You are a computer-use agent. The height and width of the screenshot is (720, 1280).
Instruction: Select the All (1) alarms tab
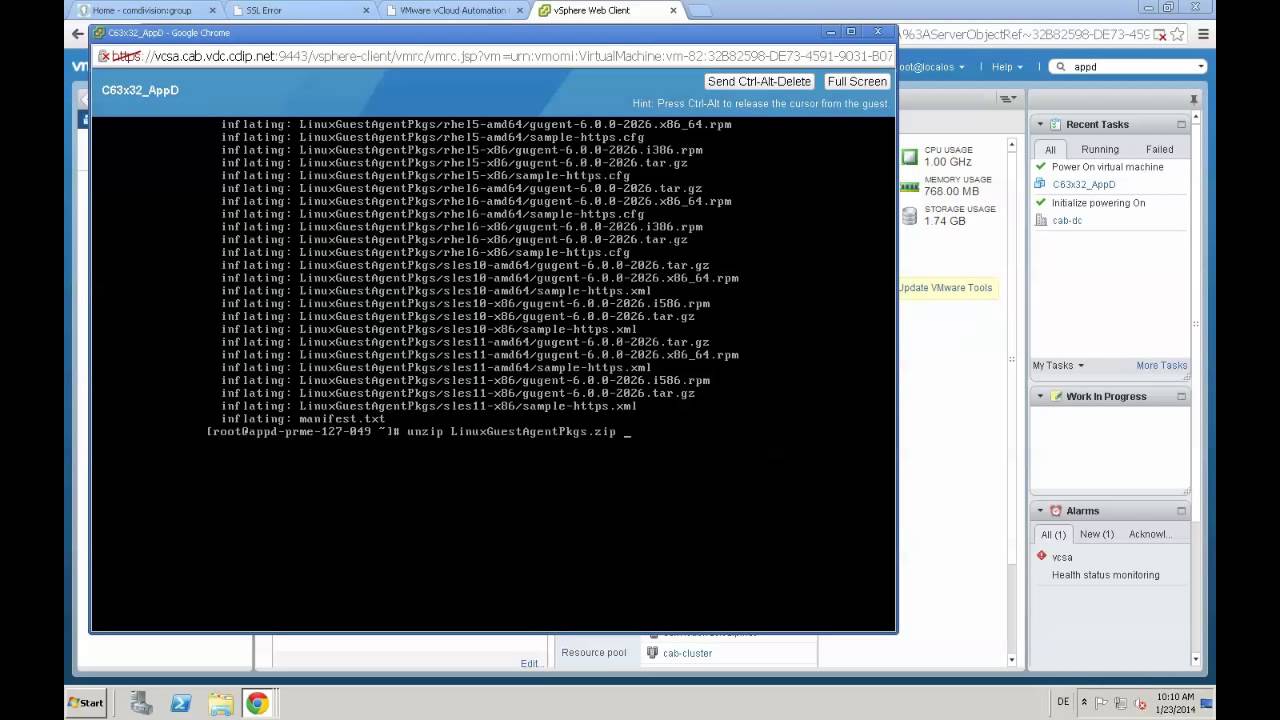[x=1053, y=534]
